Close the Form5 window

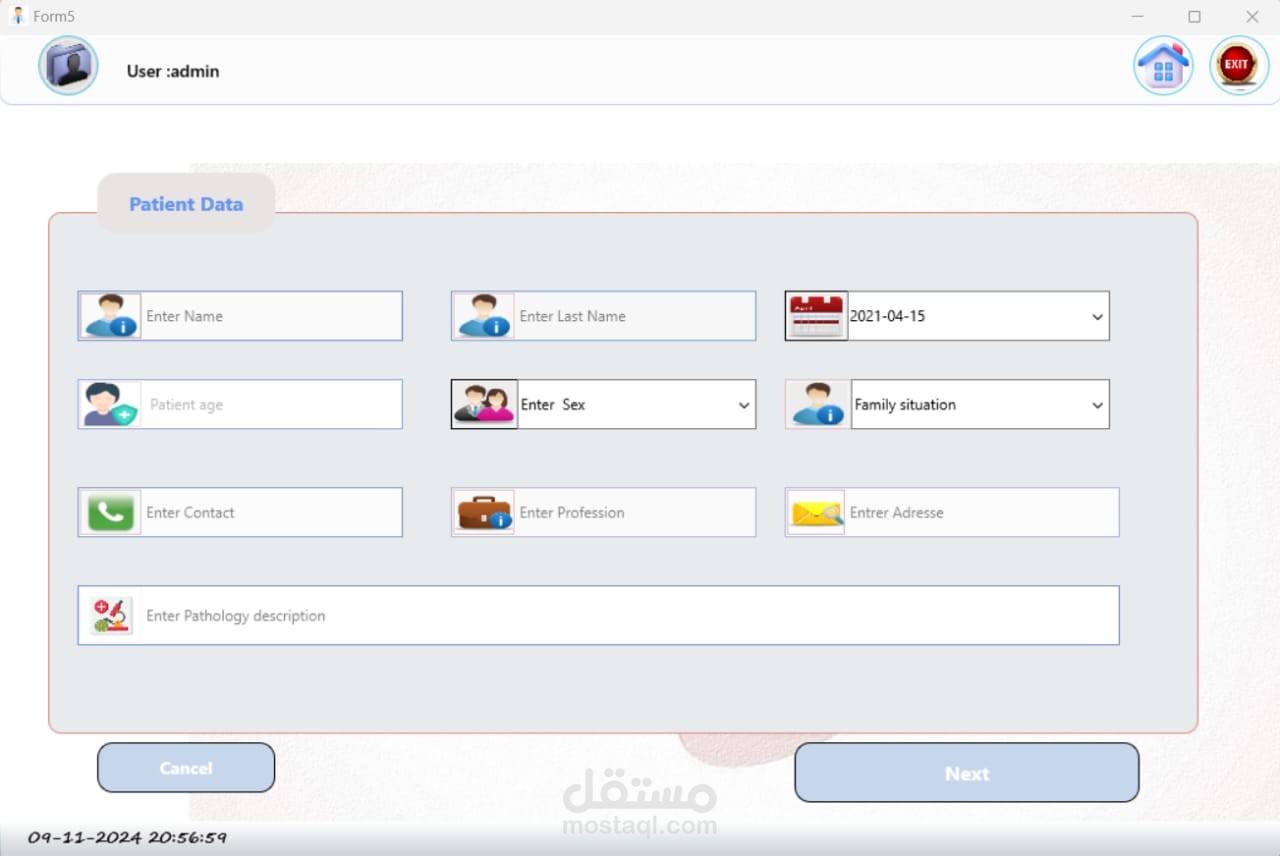click(1252, 17)
